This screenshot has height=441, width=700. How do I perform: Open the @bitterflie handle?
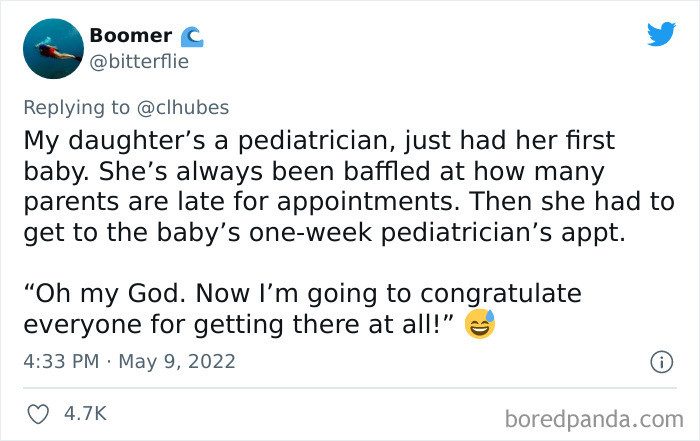point(139,62)
